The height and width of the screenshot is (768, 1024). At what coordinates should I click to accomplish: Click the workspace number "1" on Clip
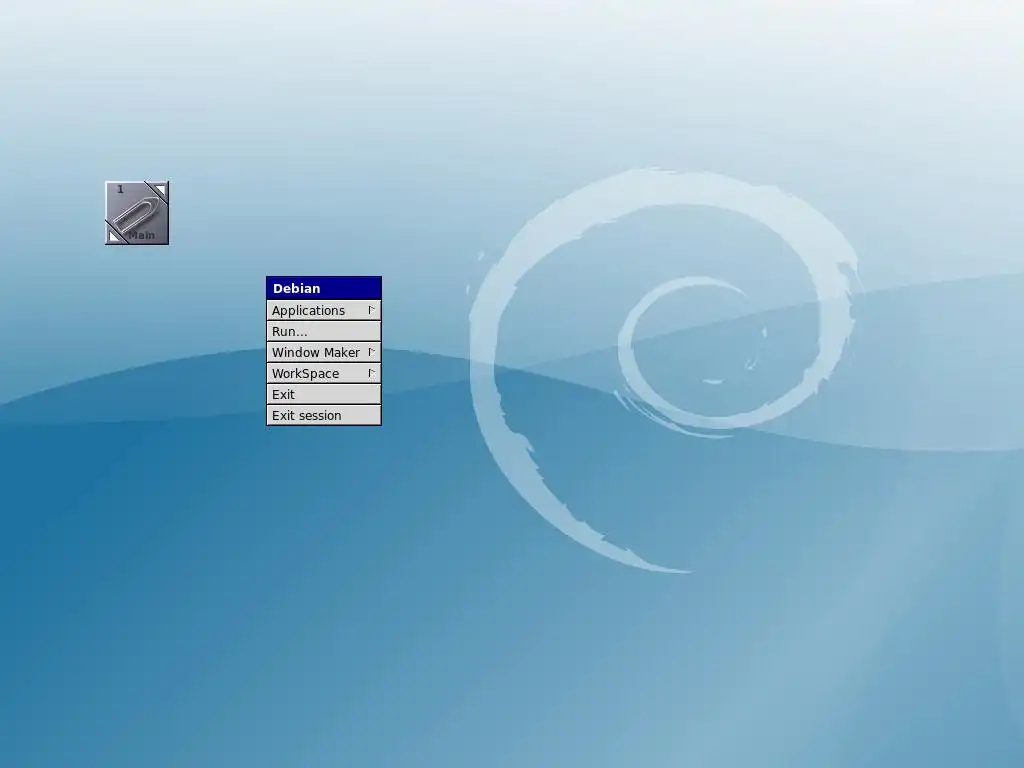point(120,189)
